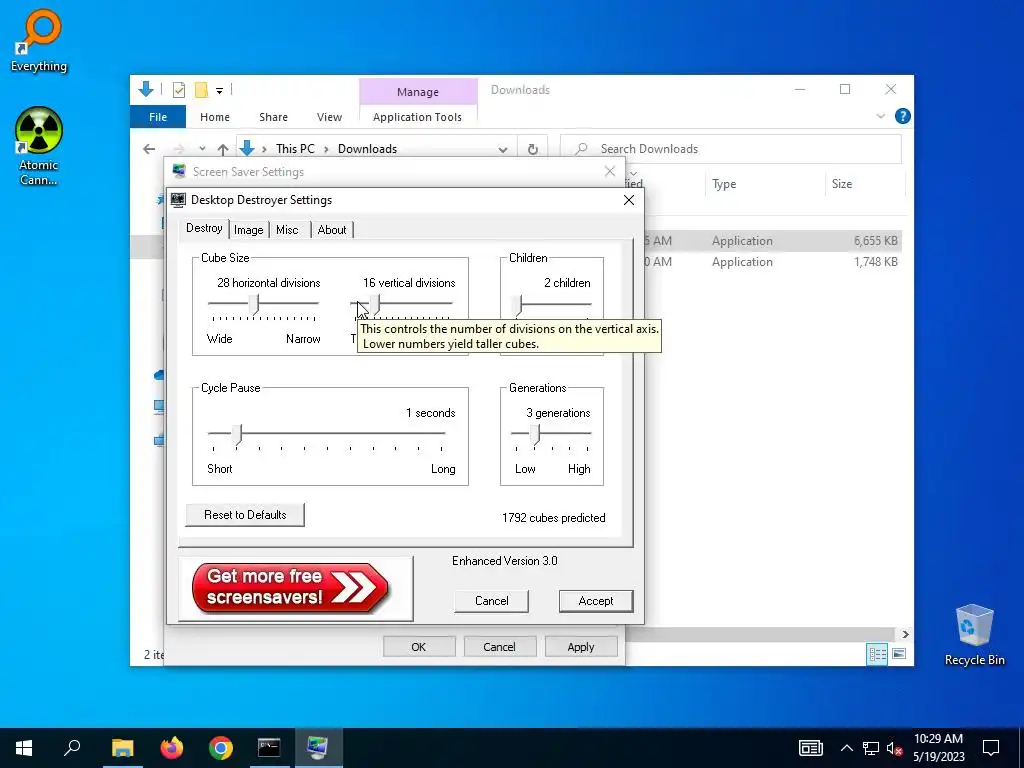
Task: Click the Generations slider thumb
Action: pyautogui.click(x=535, y=434)
